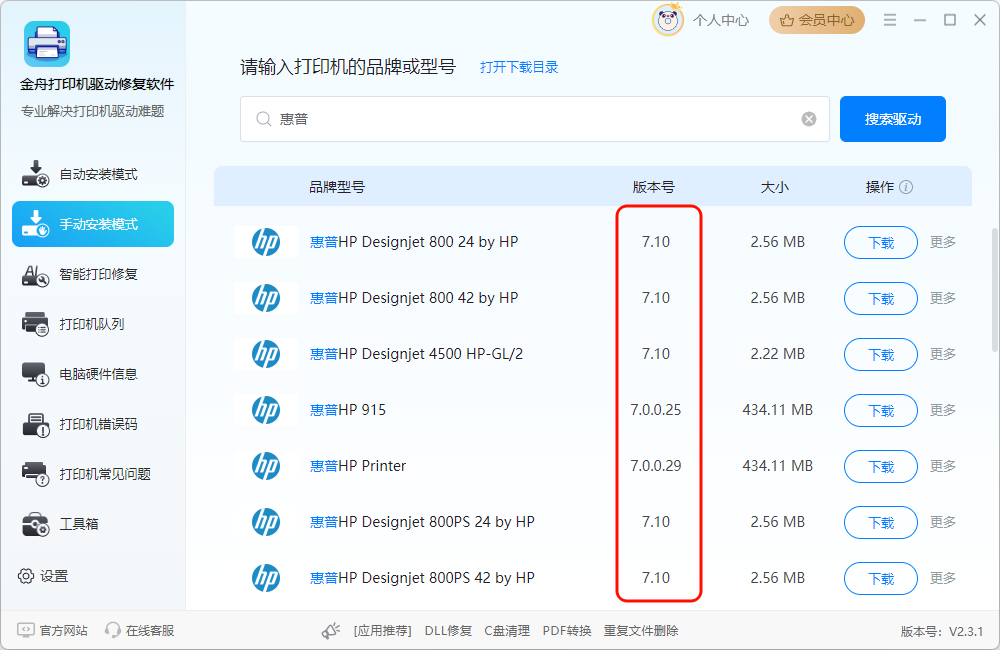Open 工具箱 in sidebar

pyautogui.click(x=93, y=524)
